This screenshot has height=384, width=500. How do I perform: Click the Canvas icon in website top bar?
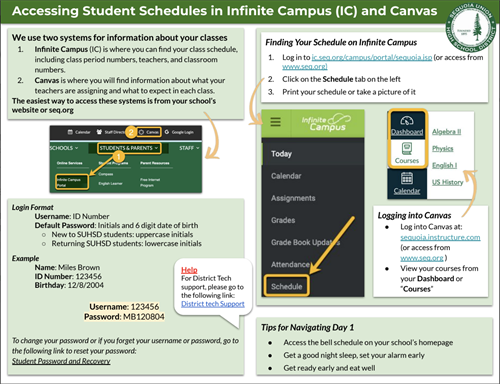coord(141,132)
